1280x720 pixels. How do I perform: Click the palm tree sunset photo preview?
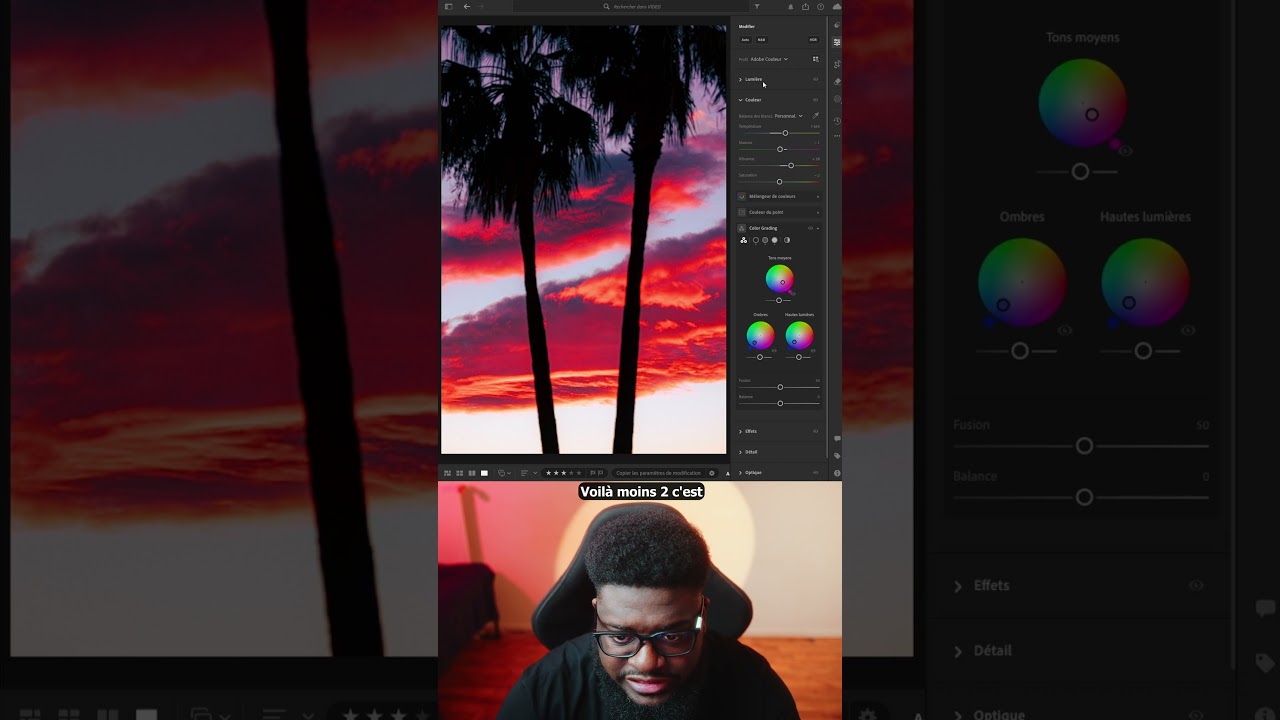click(584, 240)
